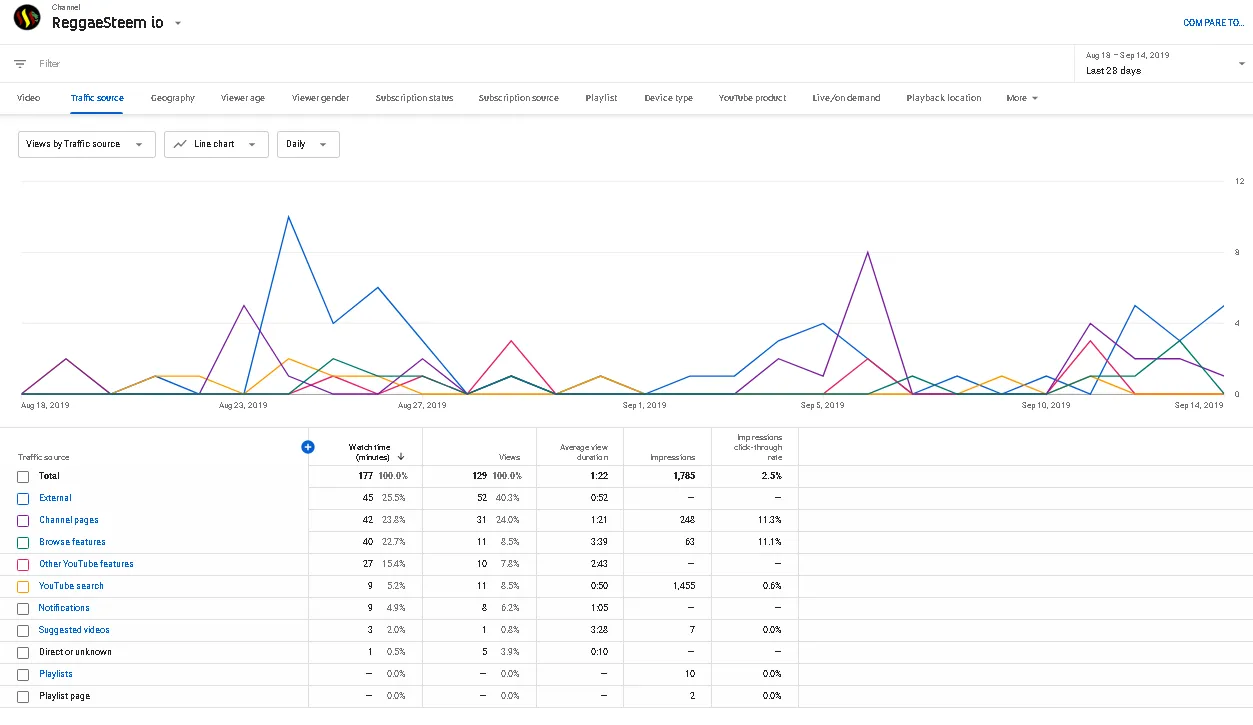This screenshot has height=725, width=1253.
Task: Open the Suggested videos link
Action: click(x=74, y=630)
